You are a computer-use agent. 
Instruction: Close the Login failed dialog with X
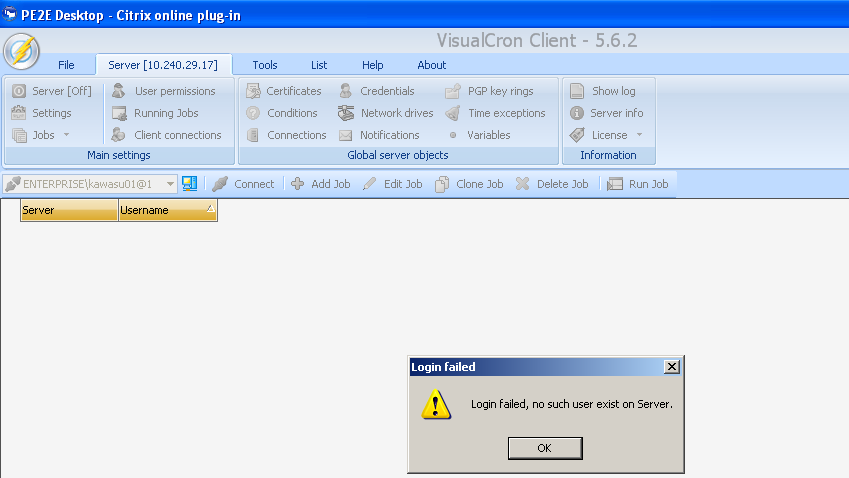pos(671,367)
